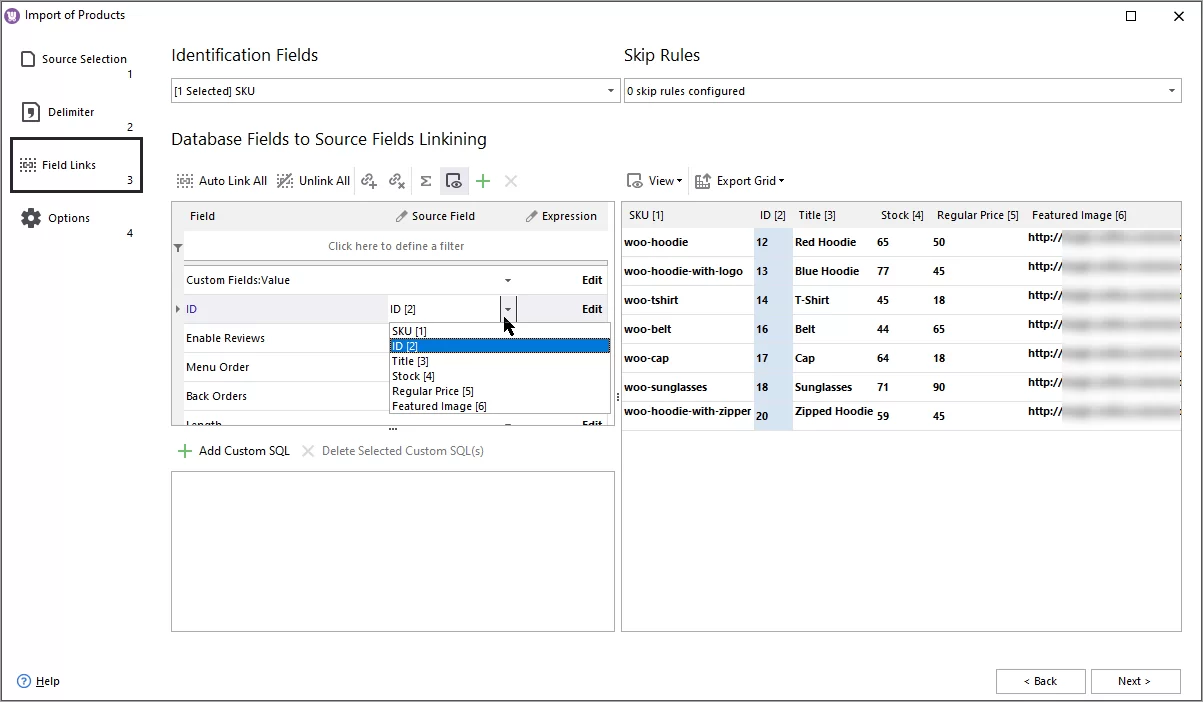Viewport: 1203px width, 702px height.
Task: Click the Next button
Action: tap(1134, 681)
